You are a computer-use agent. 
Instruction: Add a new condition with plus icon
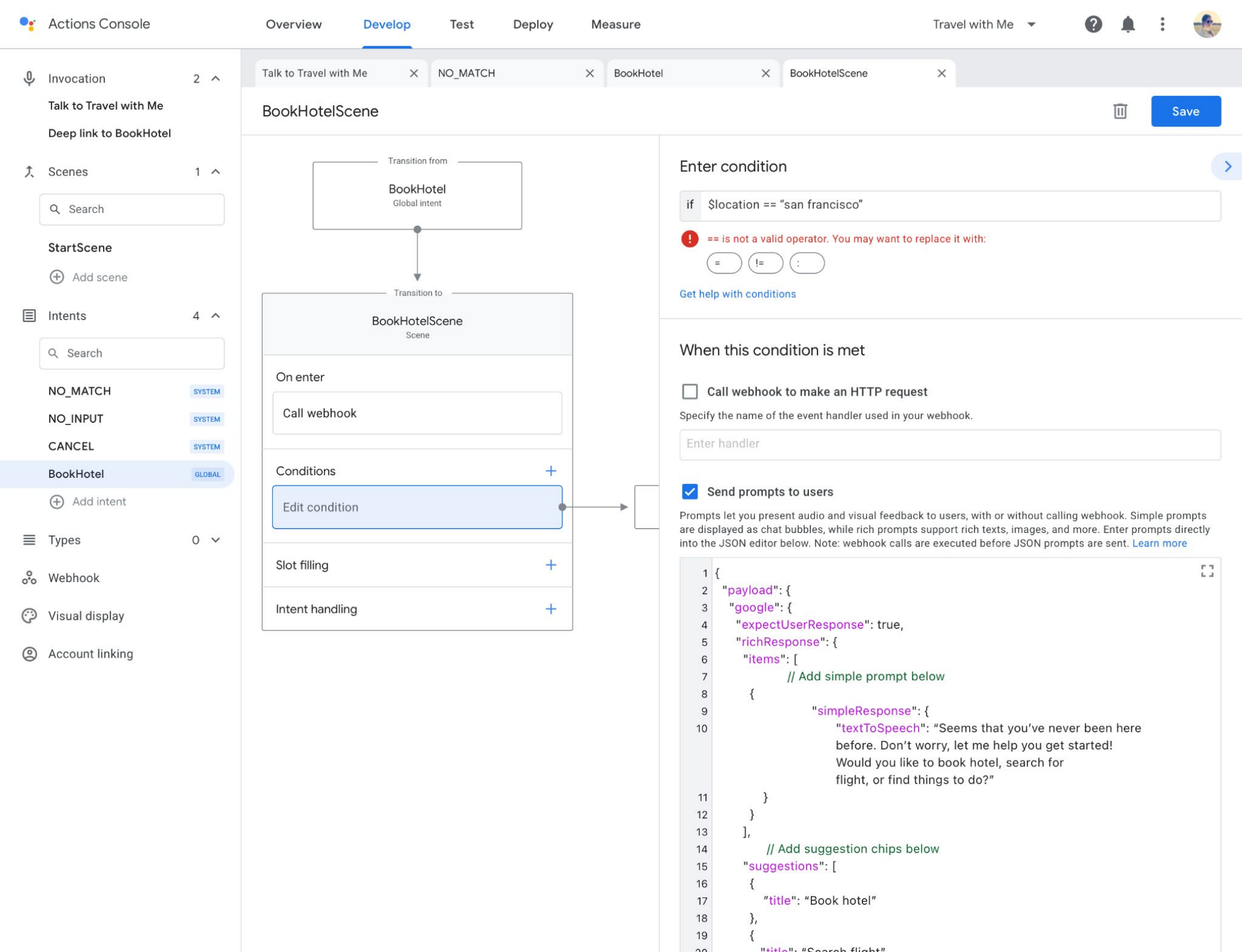pyautogui.click(x=551, y=471)
